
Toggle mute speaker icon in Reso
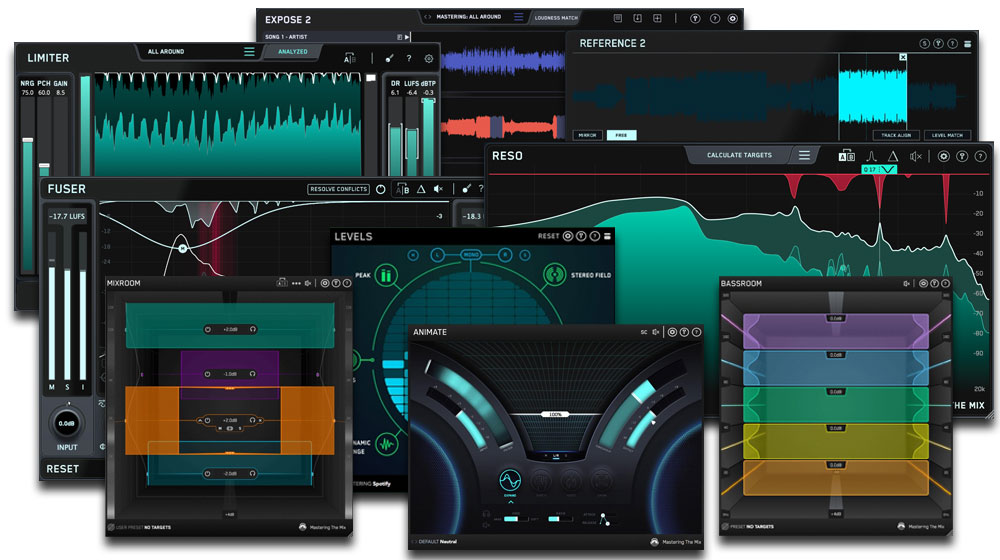[916, 156]
